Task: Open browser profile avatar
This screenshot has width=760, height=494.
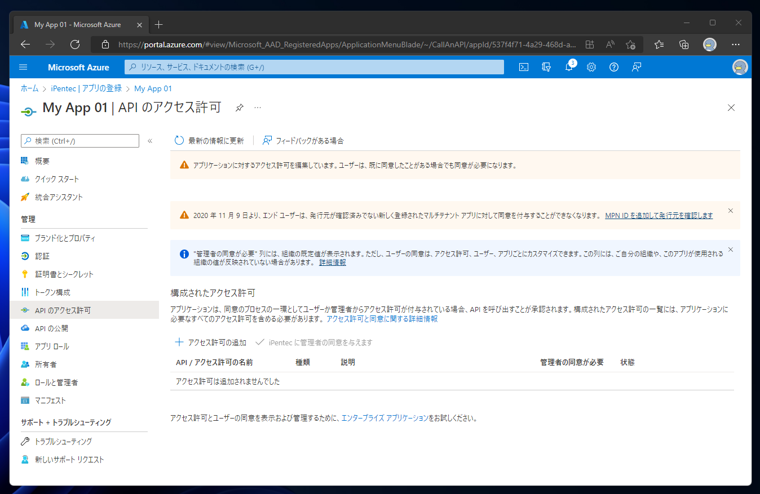Action: tap(710, 45)
